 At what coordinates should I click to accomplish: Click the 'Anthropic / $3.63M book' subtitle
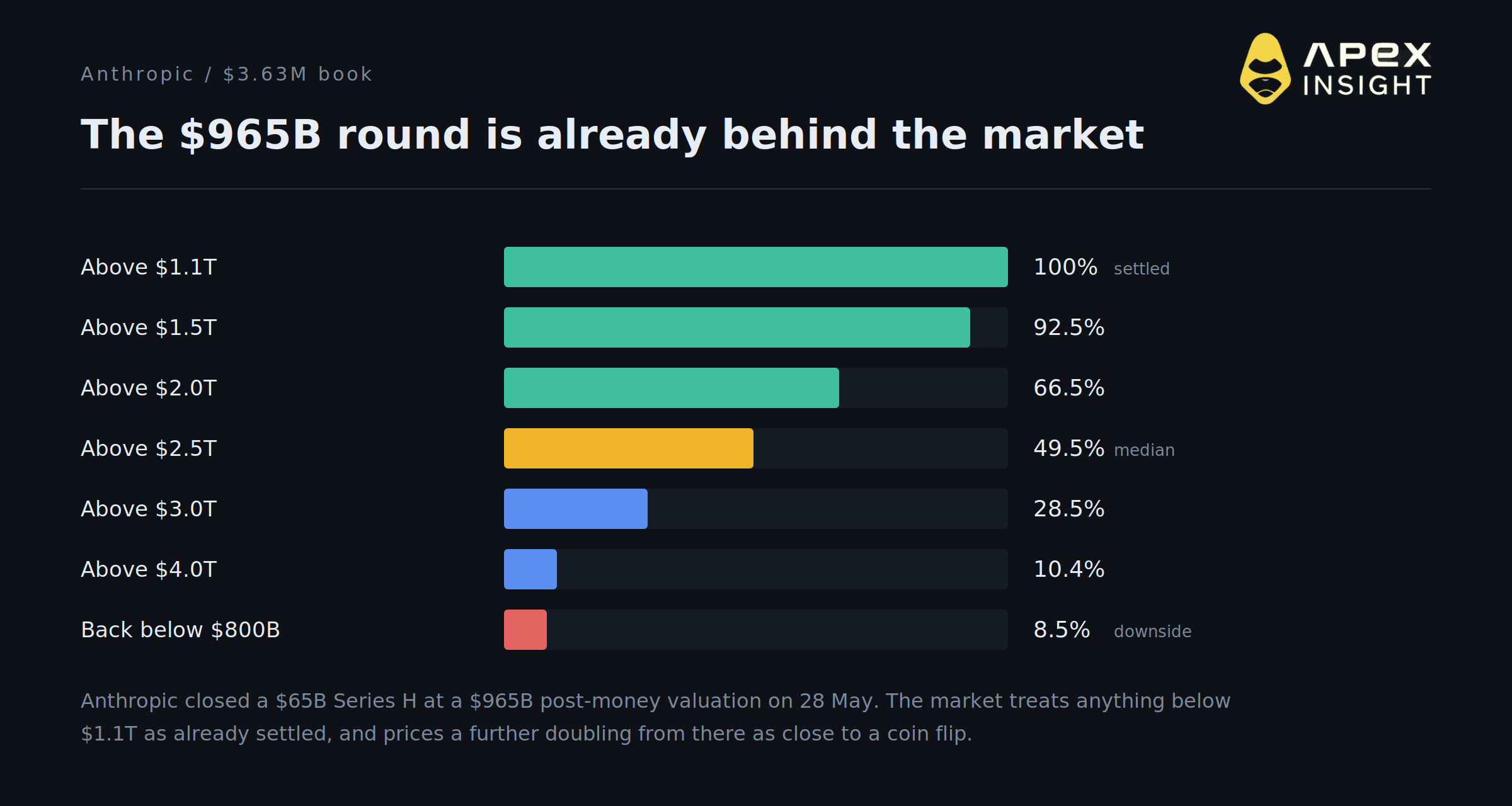point(227,74)
